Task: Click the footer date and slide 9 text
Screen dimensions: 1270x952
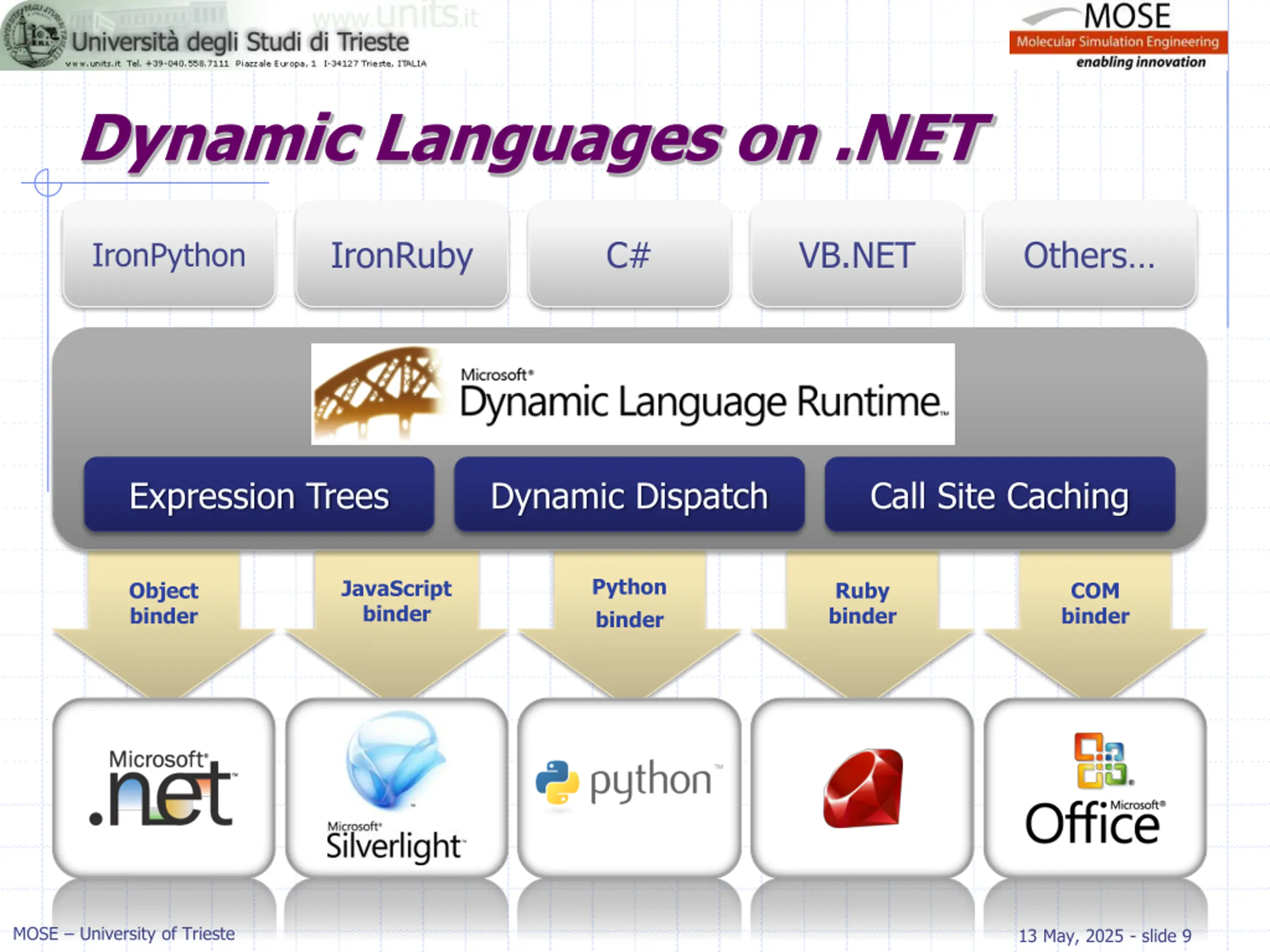Action: 1105,935
